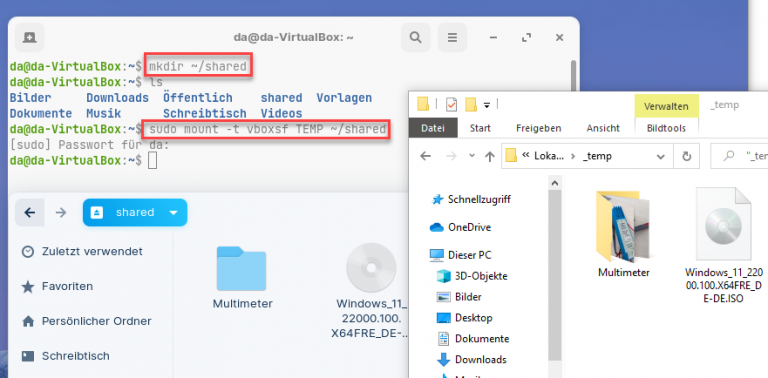Go back in Windows Explorer

pyautogui.click(x=426, y=156)
